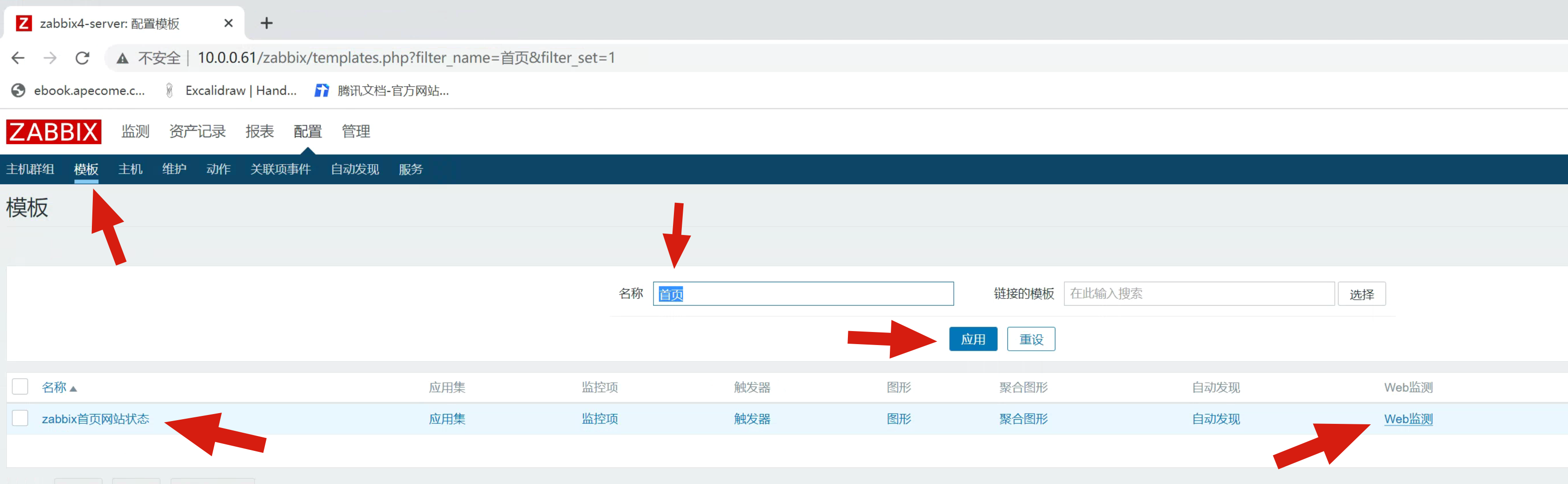This screenshot has height=484, width=1568.
Task: Click the not-secure warning icon
Action: click(122, 58)
